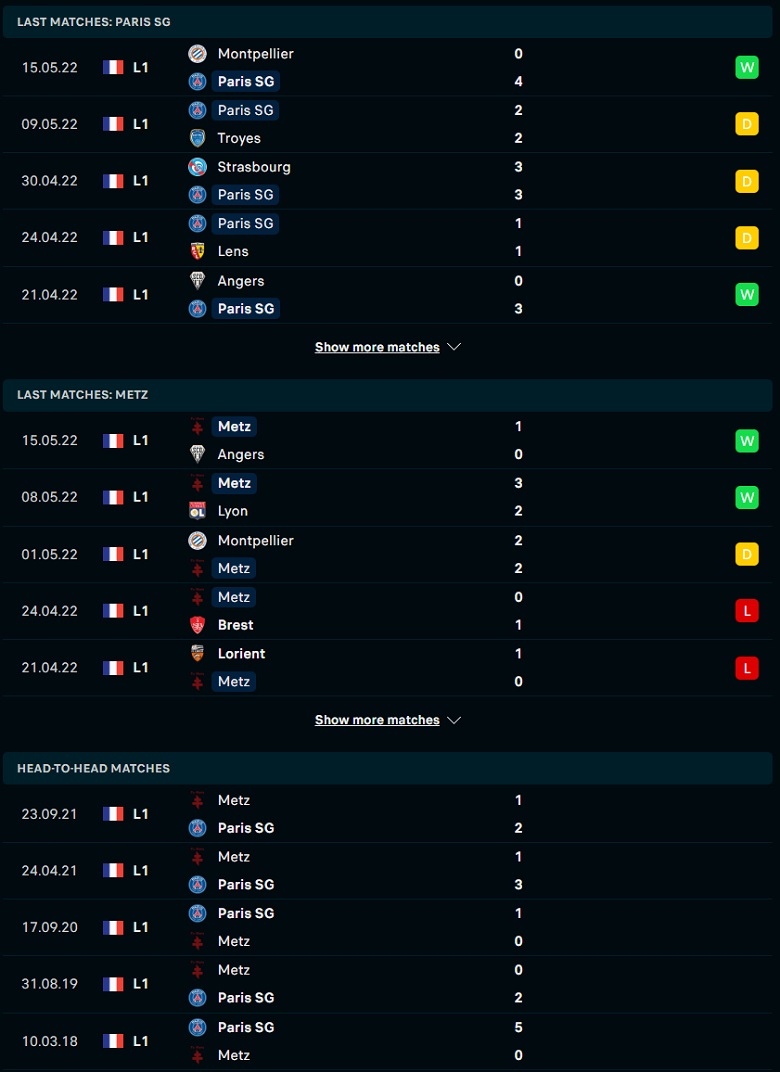
Task: Open the Head-to-Head Matches section header
Action: 388,768
